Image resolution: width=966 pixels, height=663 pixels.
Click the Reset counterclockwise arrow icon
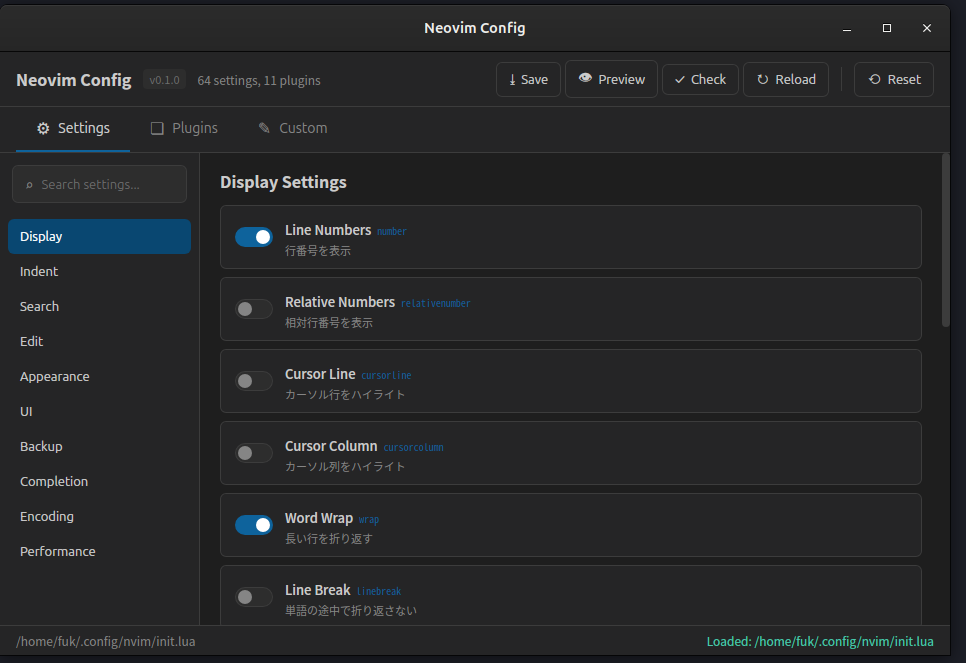[x=874, y=79]
